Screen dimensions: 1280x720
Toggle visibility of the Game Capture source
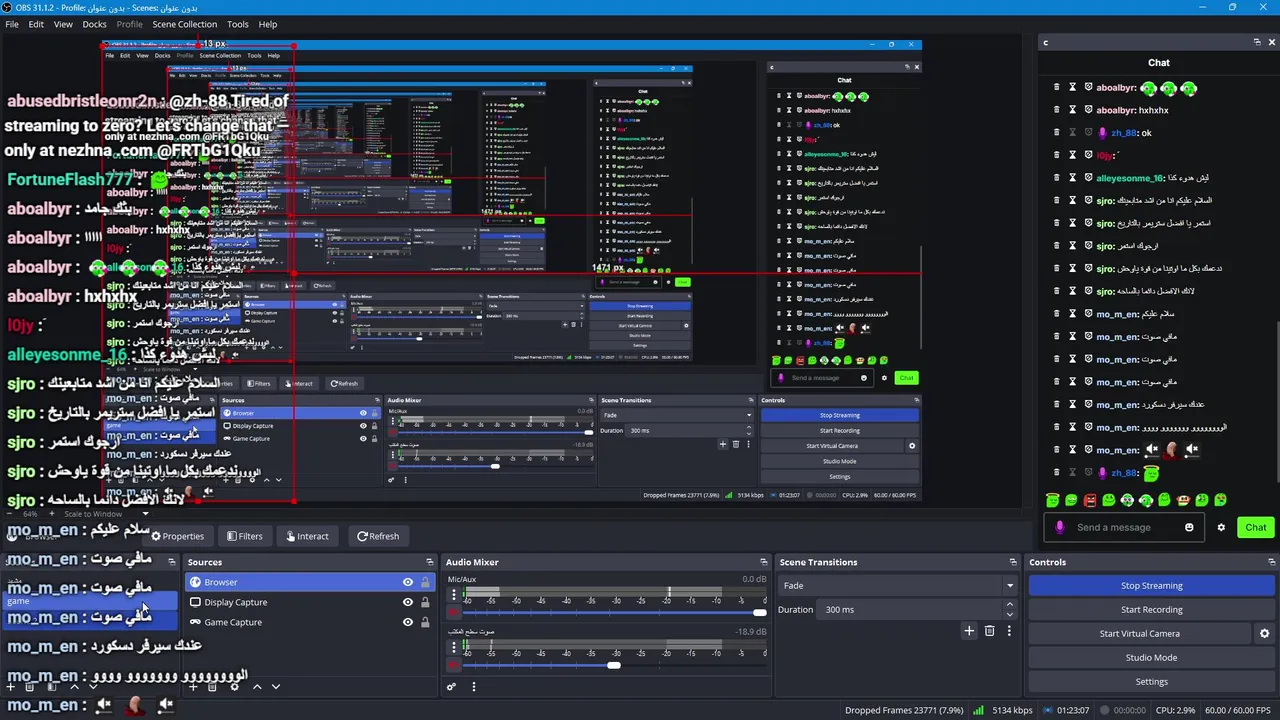coord(407,622)
